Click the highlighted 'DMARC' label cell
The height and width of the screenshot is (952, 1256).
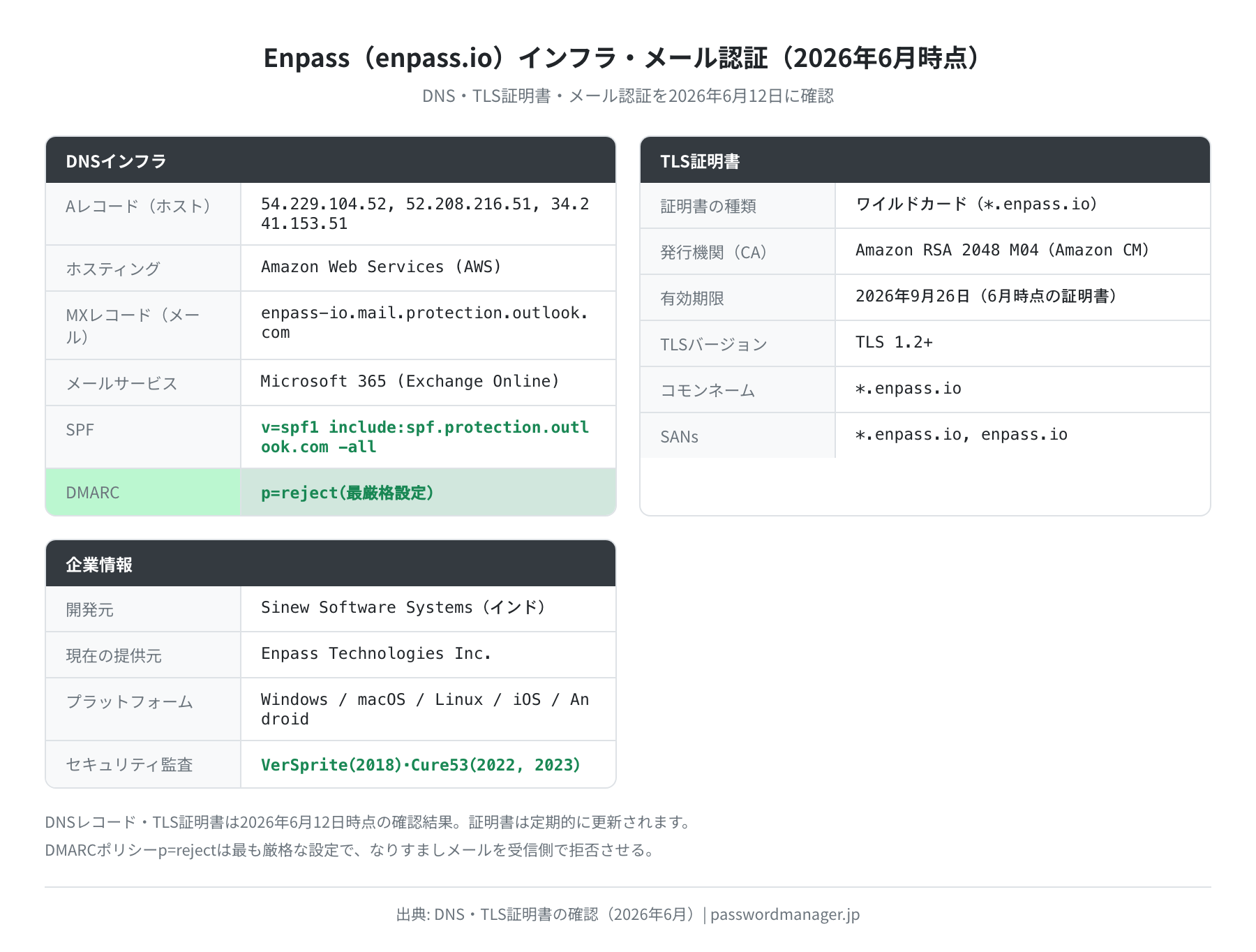pyautogui.click(x=143, y=492)
